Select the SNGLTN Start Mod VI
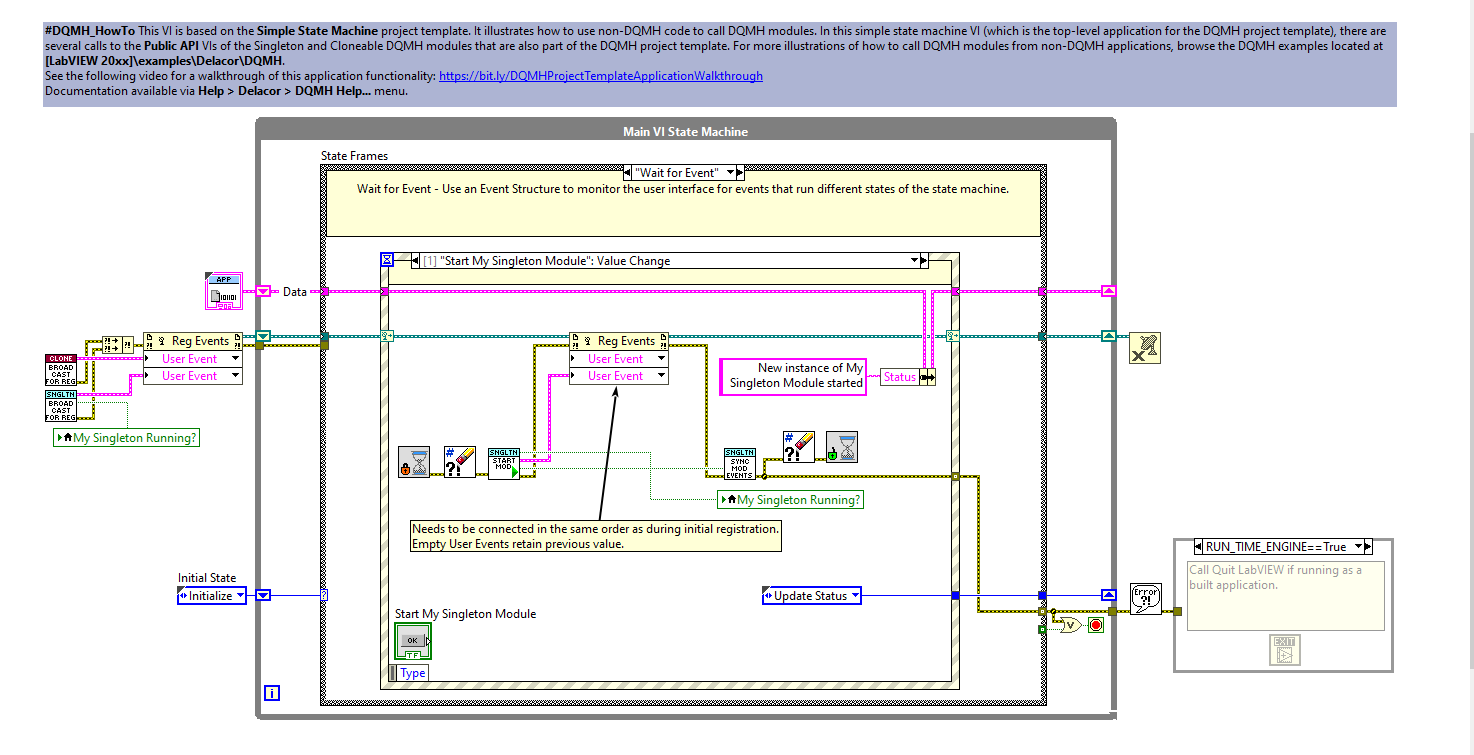 click(x=504, y=464)
